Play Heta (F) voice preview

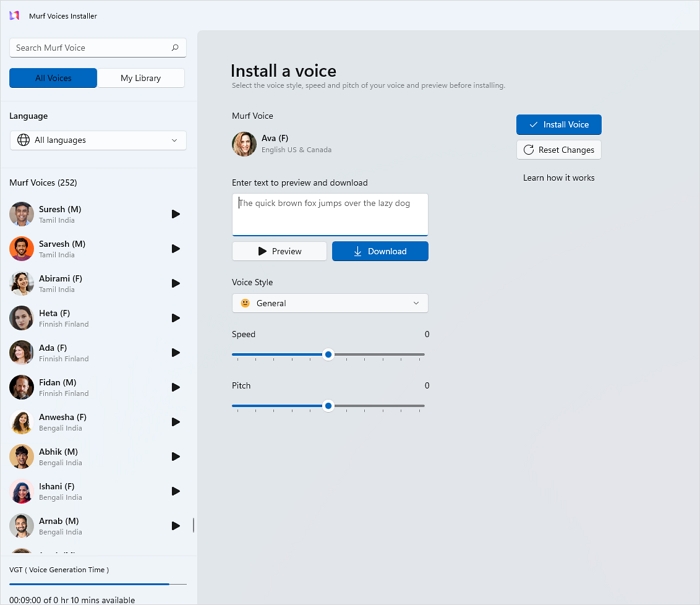(176, 318)
